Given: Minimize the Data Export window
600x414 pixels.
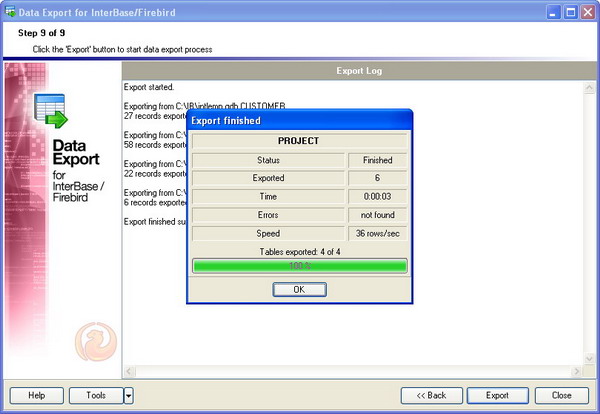Looking at the screenshot, I should tap(552, 13).
